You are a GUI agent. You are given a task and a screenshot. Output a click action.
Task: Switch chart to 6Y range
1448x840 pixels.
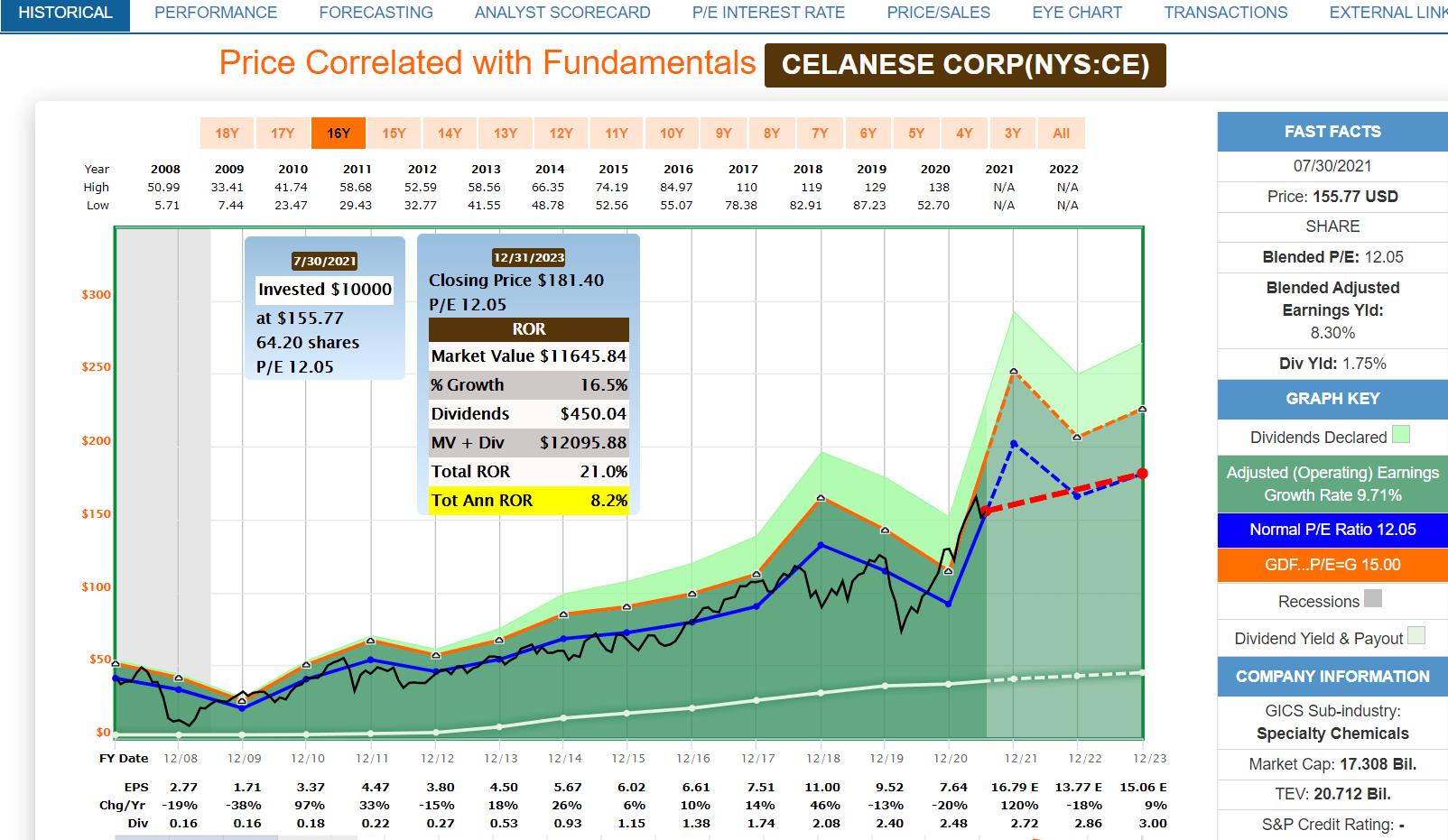pyautogui.click(x=868, y=133)
